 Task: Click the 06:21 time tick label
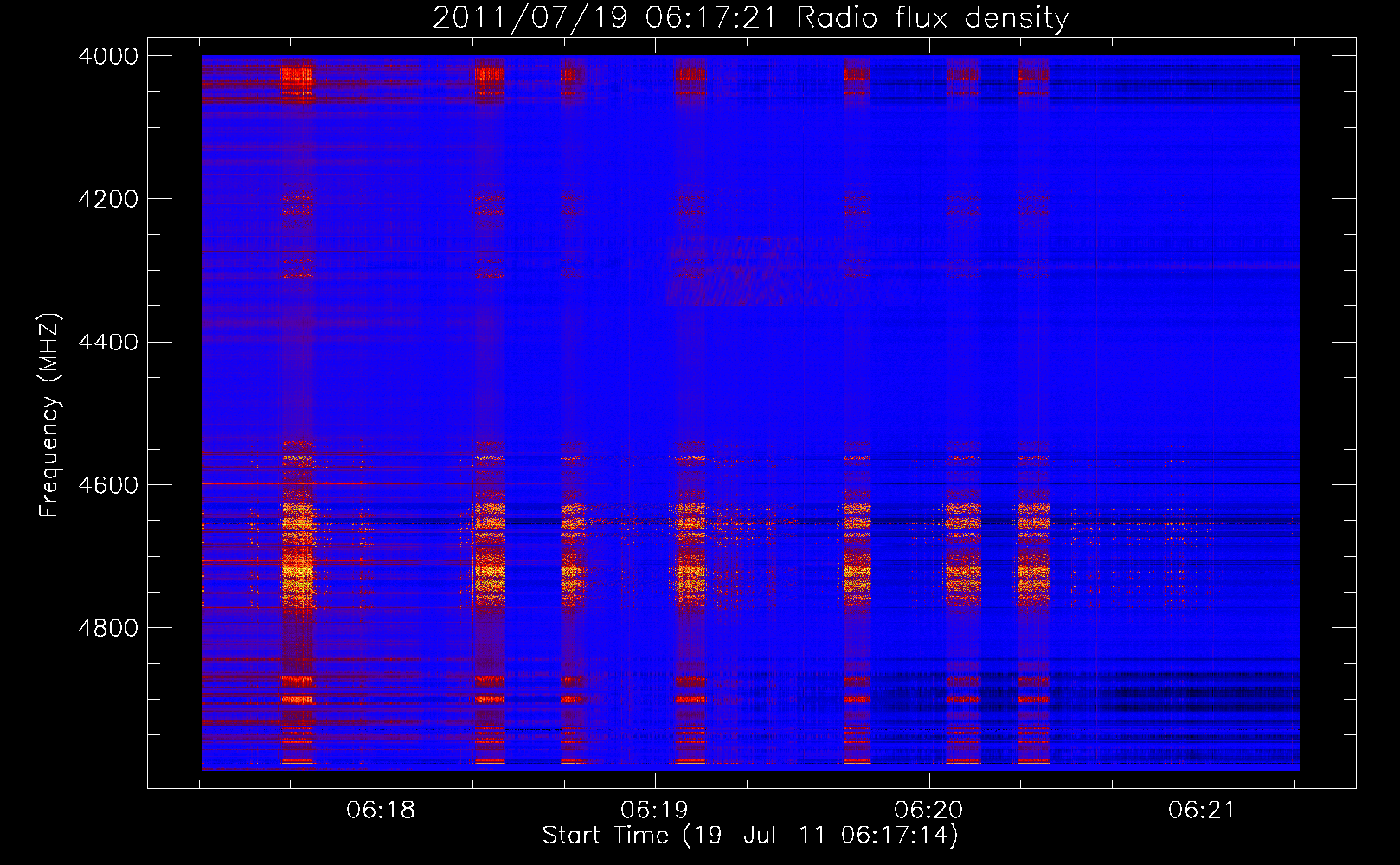click(x=1202, y=811)
